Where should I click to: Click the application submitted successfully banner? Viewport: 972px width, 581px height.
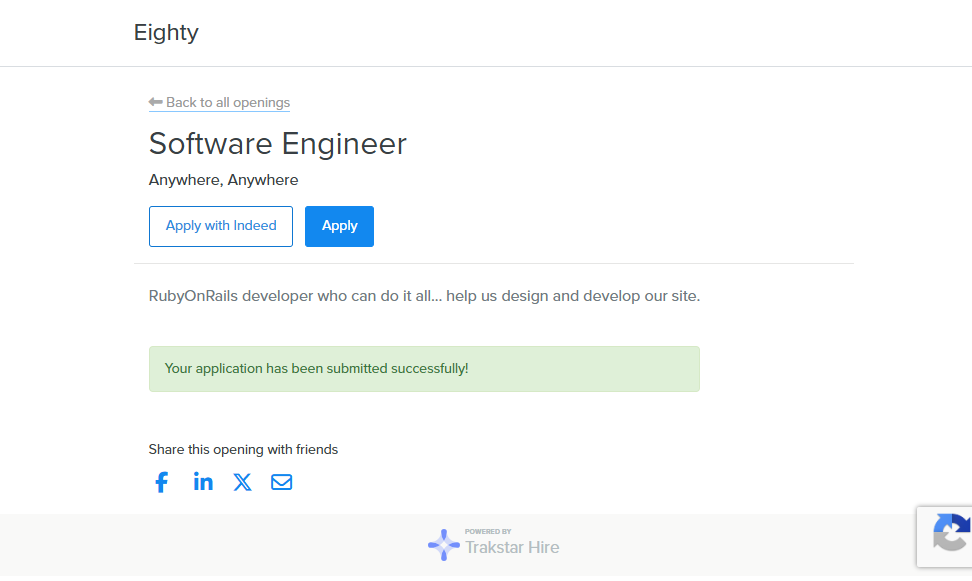[x=424, y=369]
